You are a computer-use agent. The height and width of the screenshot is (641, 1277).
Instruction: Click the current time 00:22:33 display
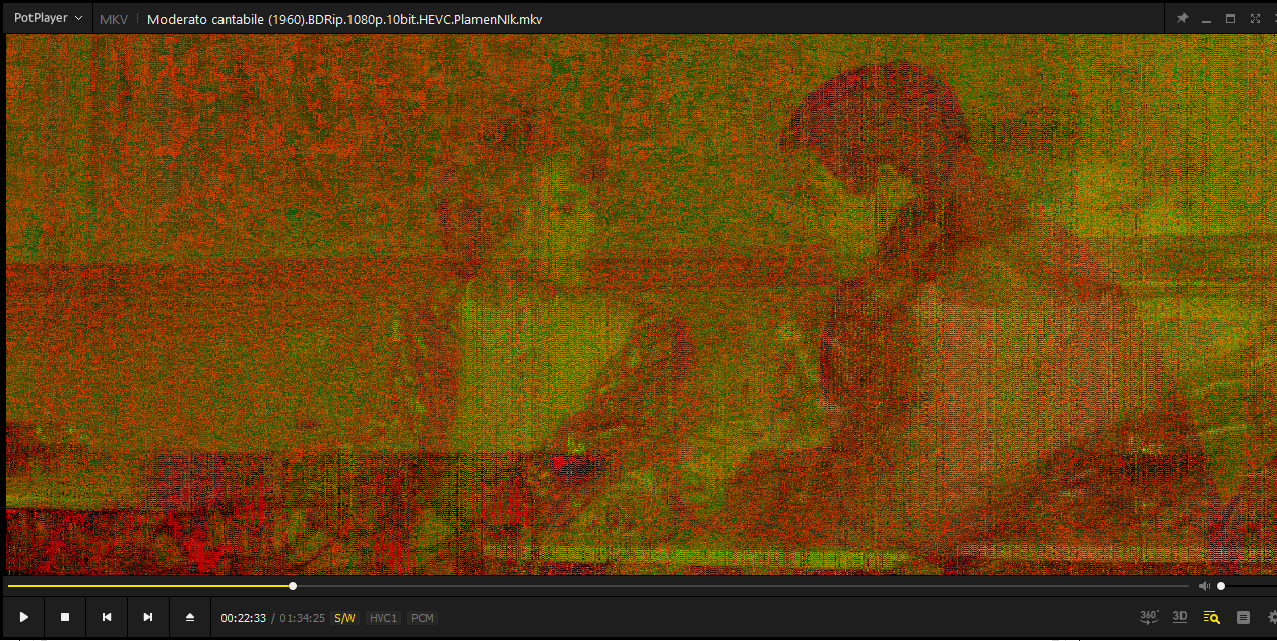pyautogui.click(x=243, y=618)
